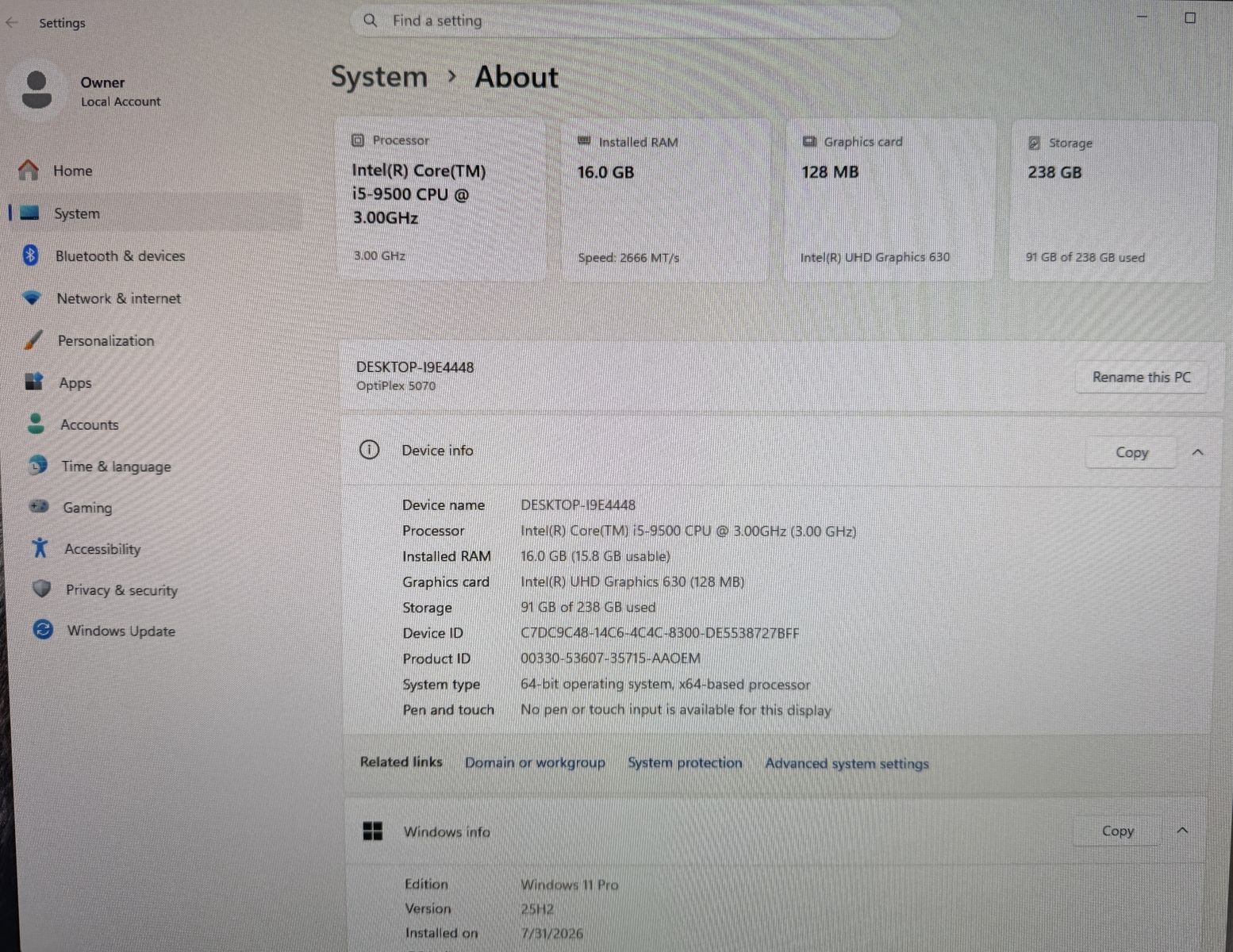Open the Home settings page
Screen dimensions: 1233x952
coord(155,171)
